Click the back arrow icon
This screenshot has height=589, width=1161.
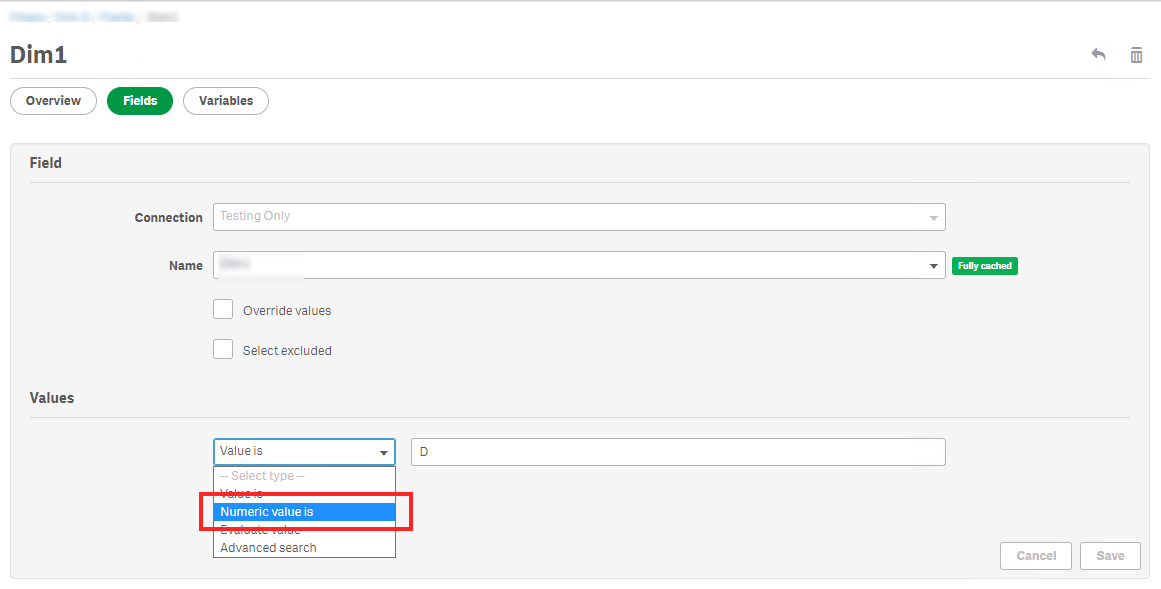(x=1098, y=54)
